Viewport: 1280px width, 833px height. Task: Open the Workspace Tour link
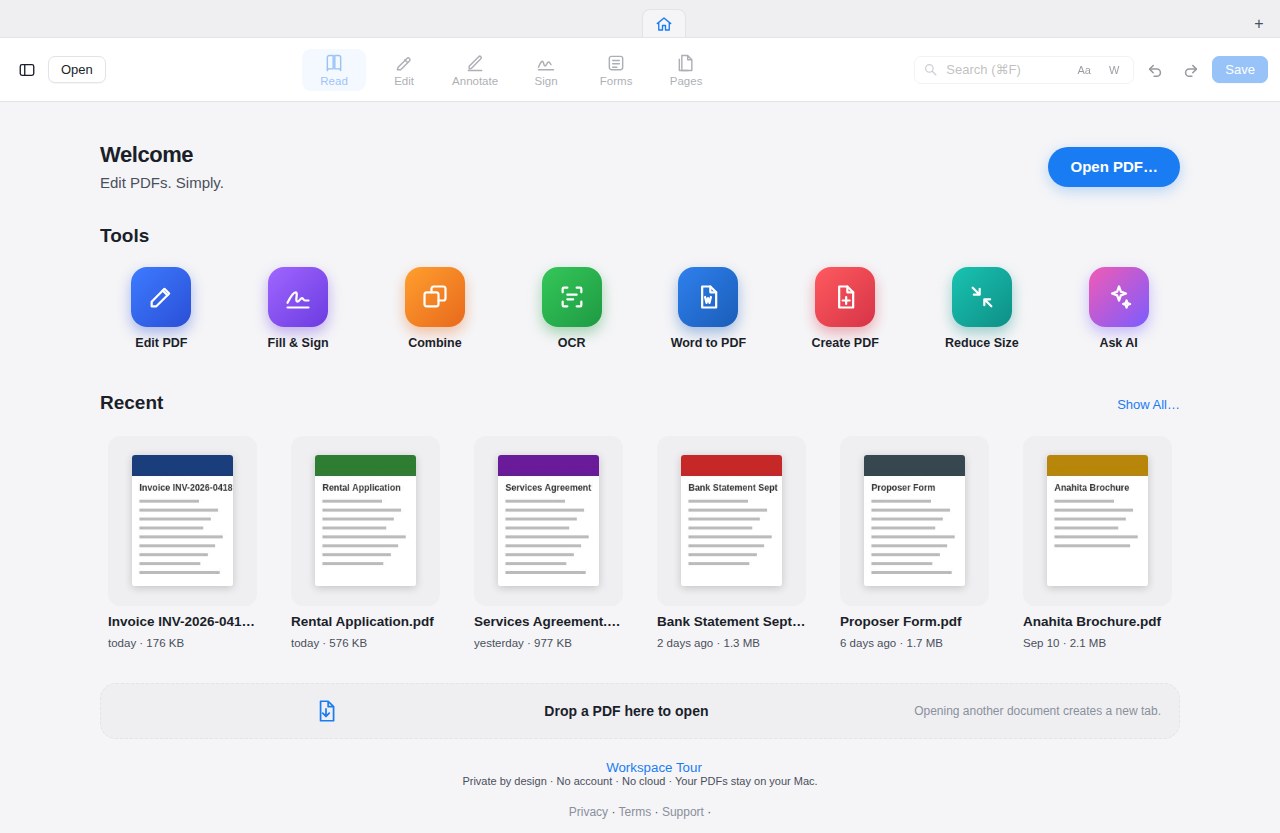[654, 767]
